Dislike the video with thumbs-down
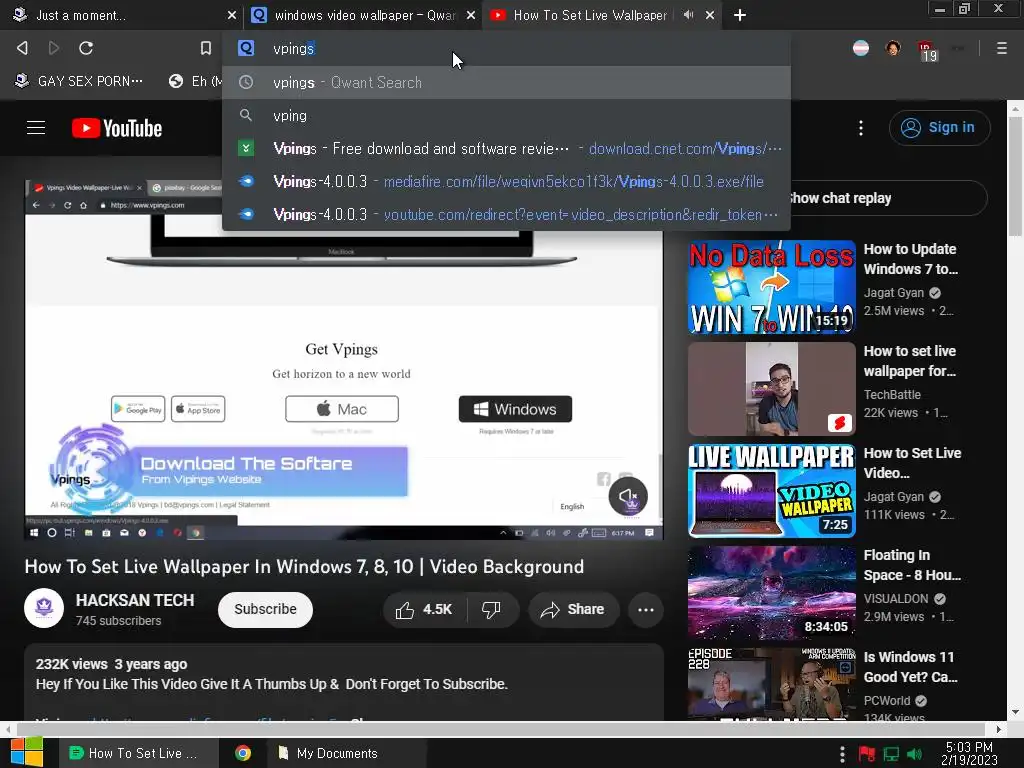 coord(491,609)
